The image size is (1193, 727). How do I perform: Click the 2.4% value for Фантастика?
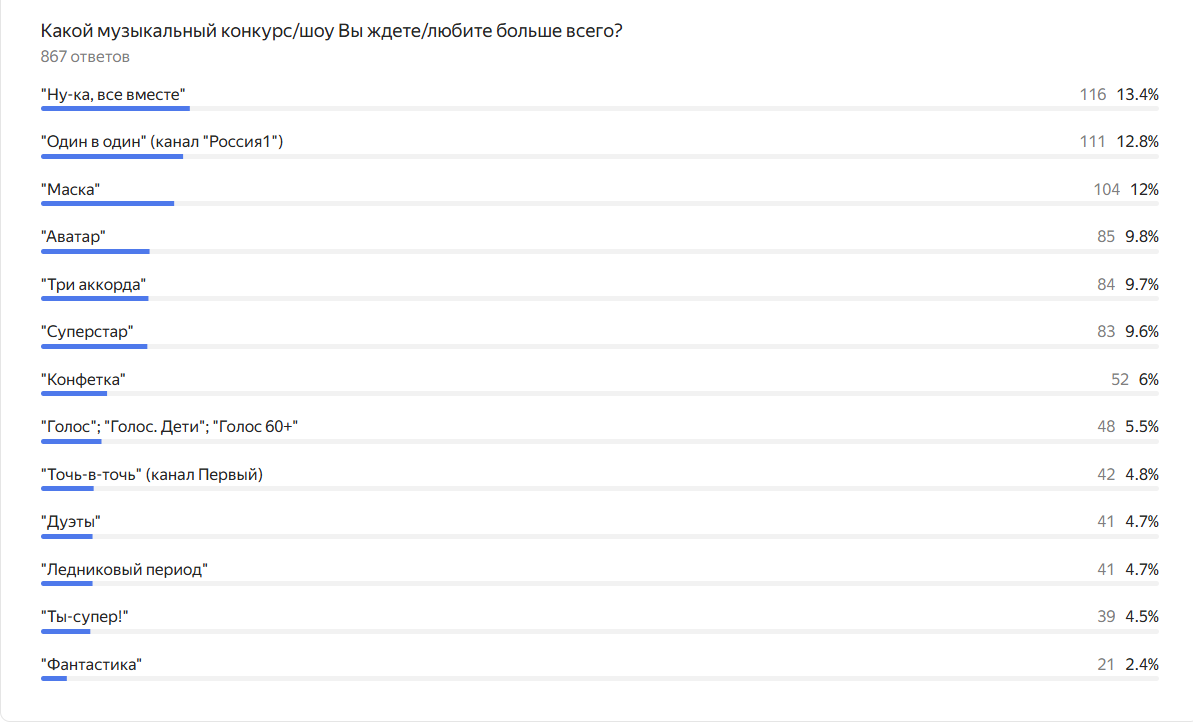pos(1142,665)
